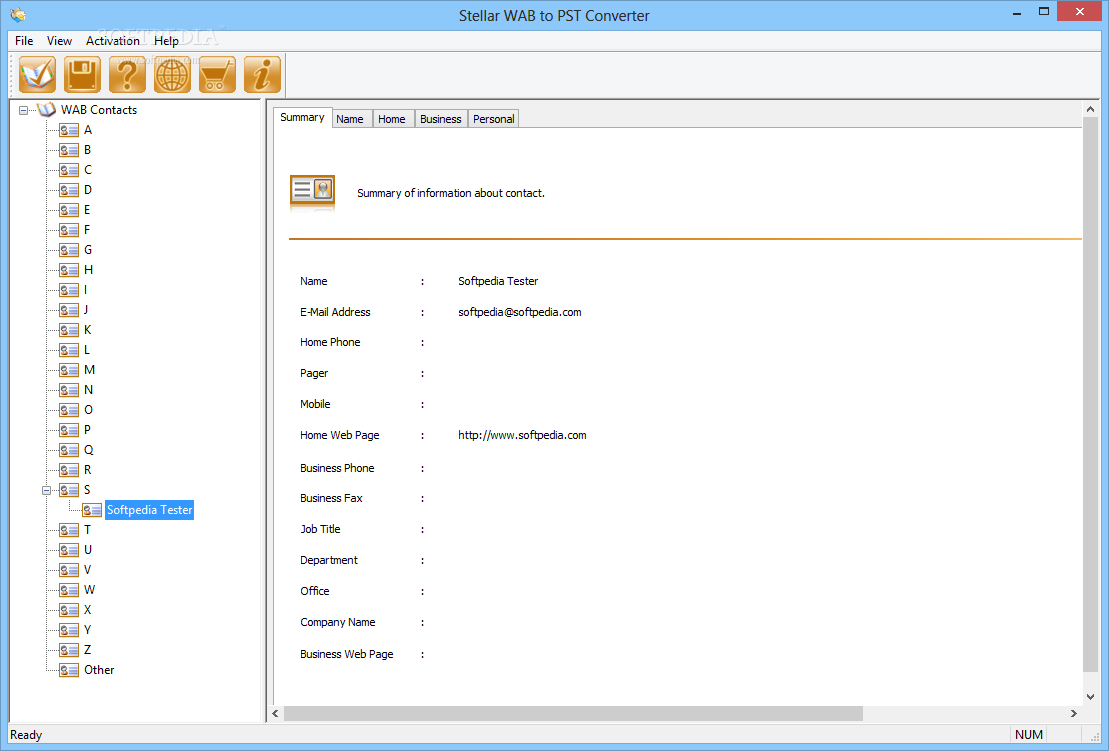Switch to the Business tab
The image size is (1109, 751).
click(x=441, y=119)
